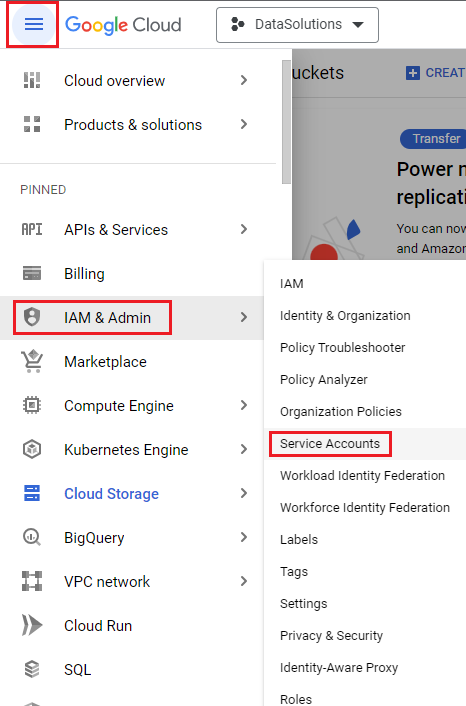Click Cloud overview label
466x706 pixels.
[x=114, y=81]
